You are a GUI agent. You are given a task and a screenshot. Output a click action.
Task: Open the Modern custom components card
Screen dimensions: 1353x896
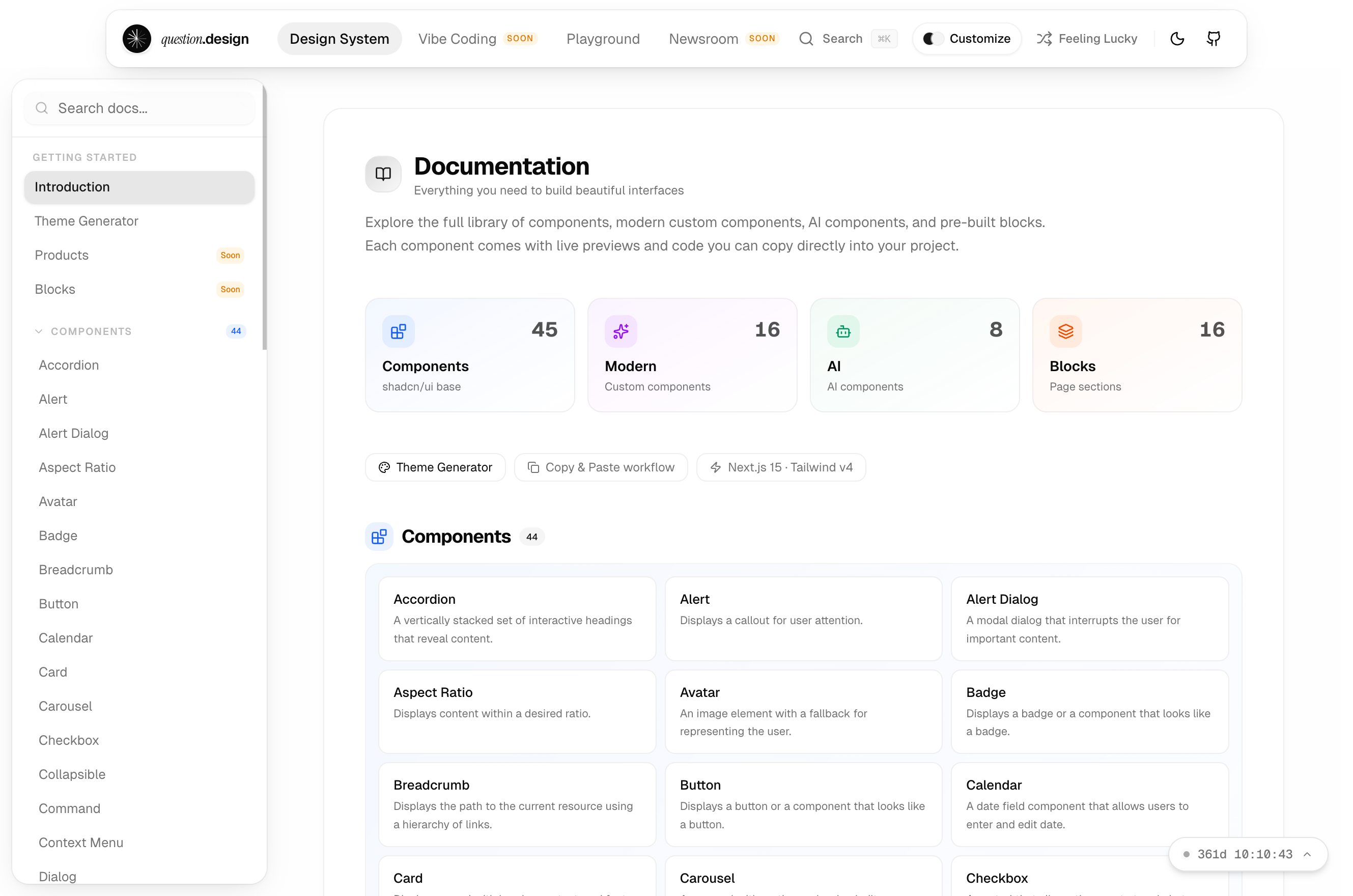coord(692,355)
